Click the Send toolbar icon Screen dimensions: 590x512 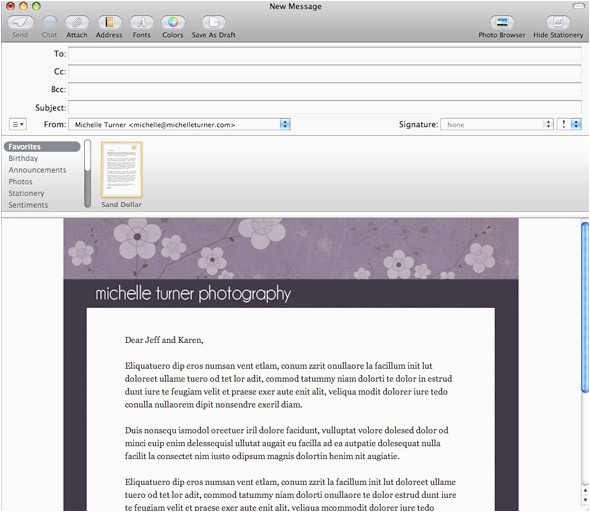20,23
